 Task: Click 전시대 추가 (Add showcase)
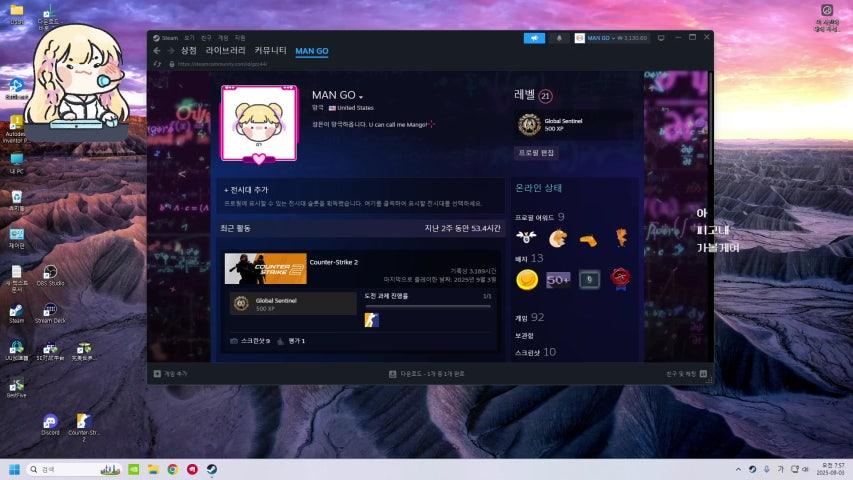246,190
